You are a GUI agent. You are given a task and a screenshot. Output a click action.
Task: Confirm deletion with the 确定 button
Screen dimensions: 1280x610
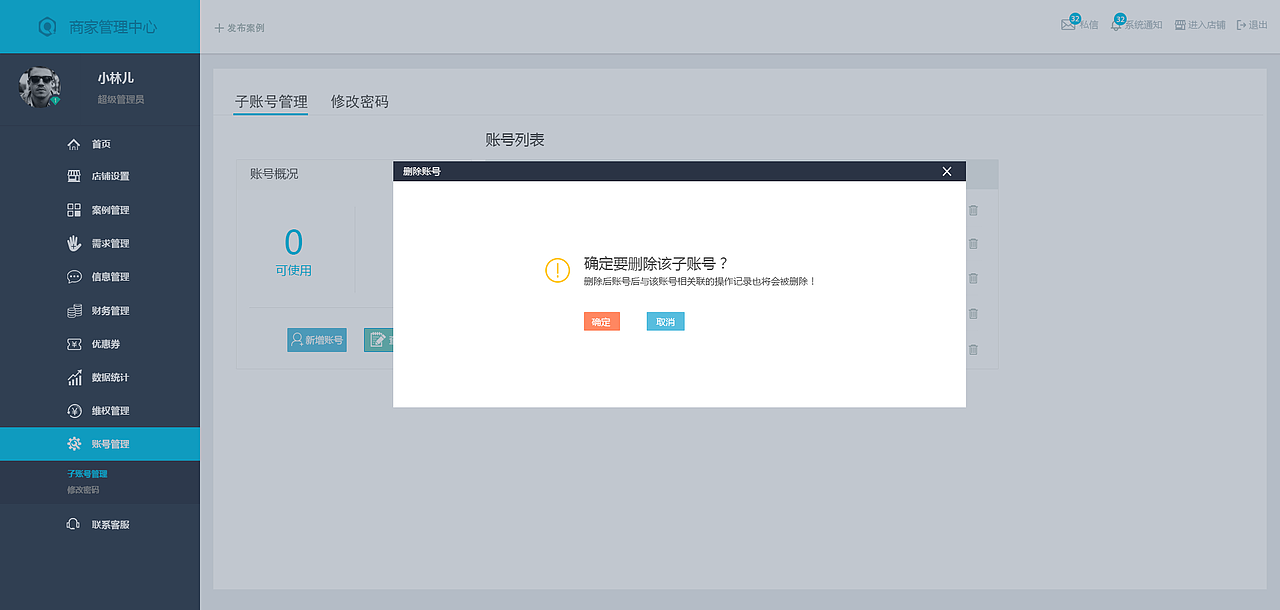601,321
